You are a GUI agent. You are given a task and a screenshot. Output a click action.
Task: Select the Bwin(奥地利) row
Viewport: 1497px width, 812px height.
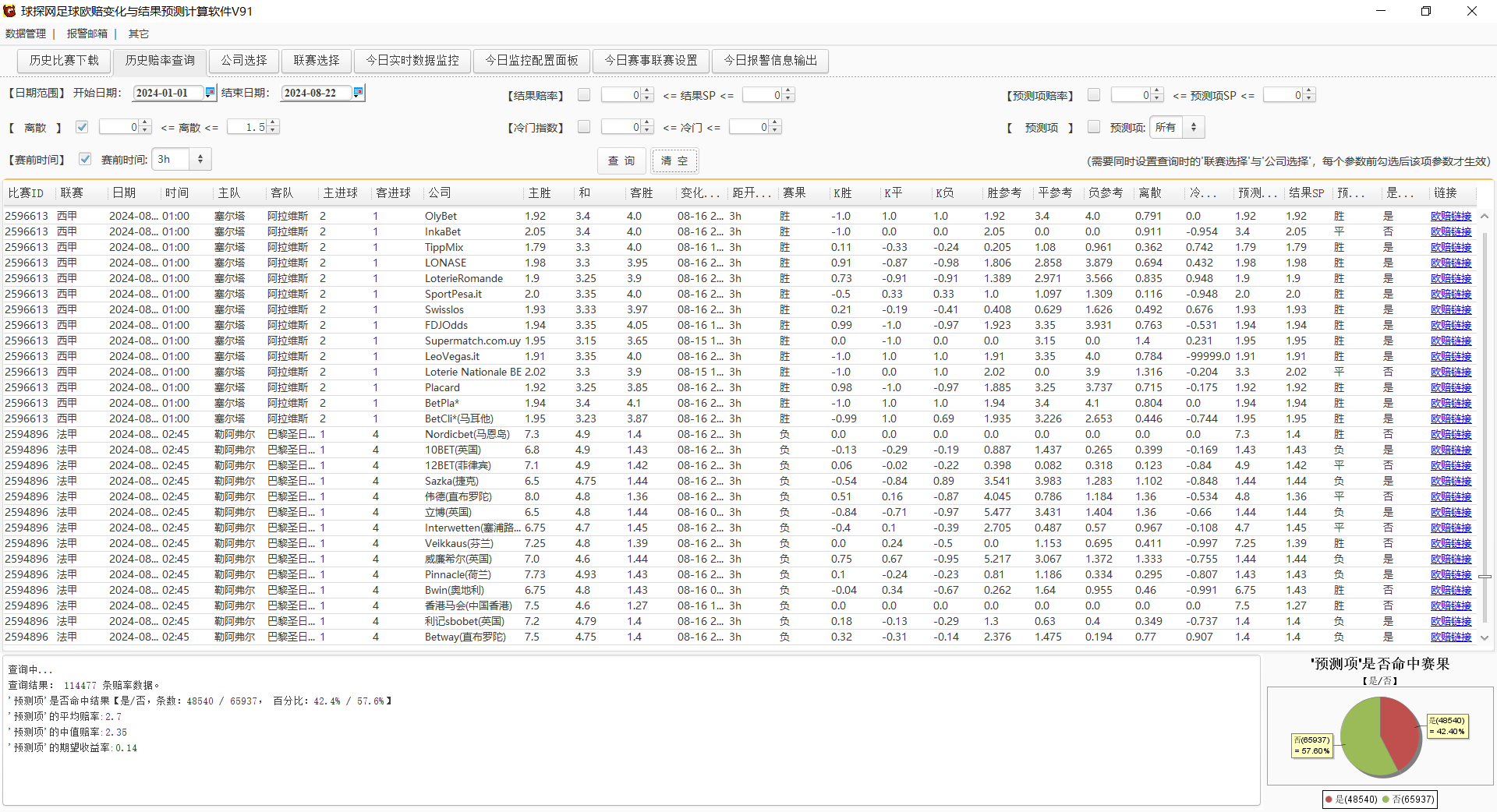point(741,590)
